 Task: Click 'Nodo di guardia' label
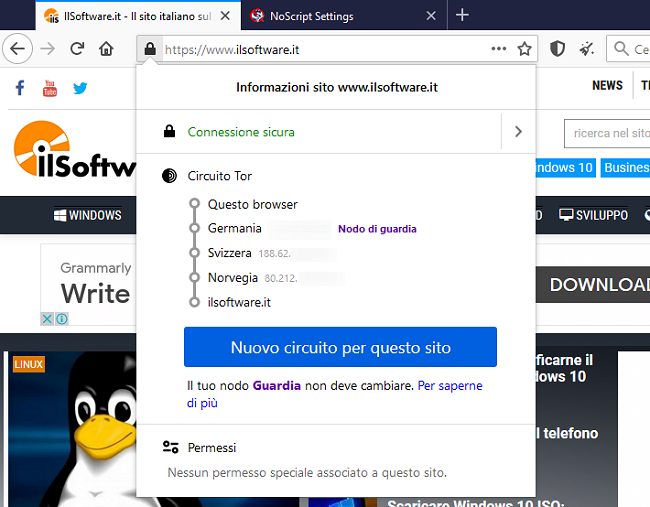(x=377, y=229)
